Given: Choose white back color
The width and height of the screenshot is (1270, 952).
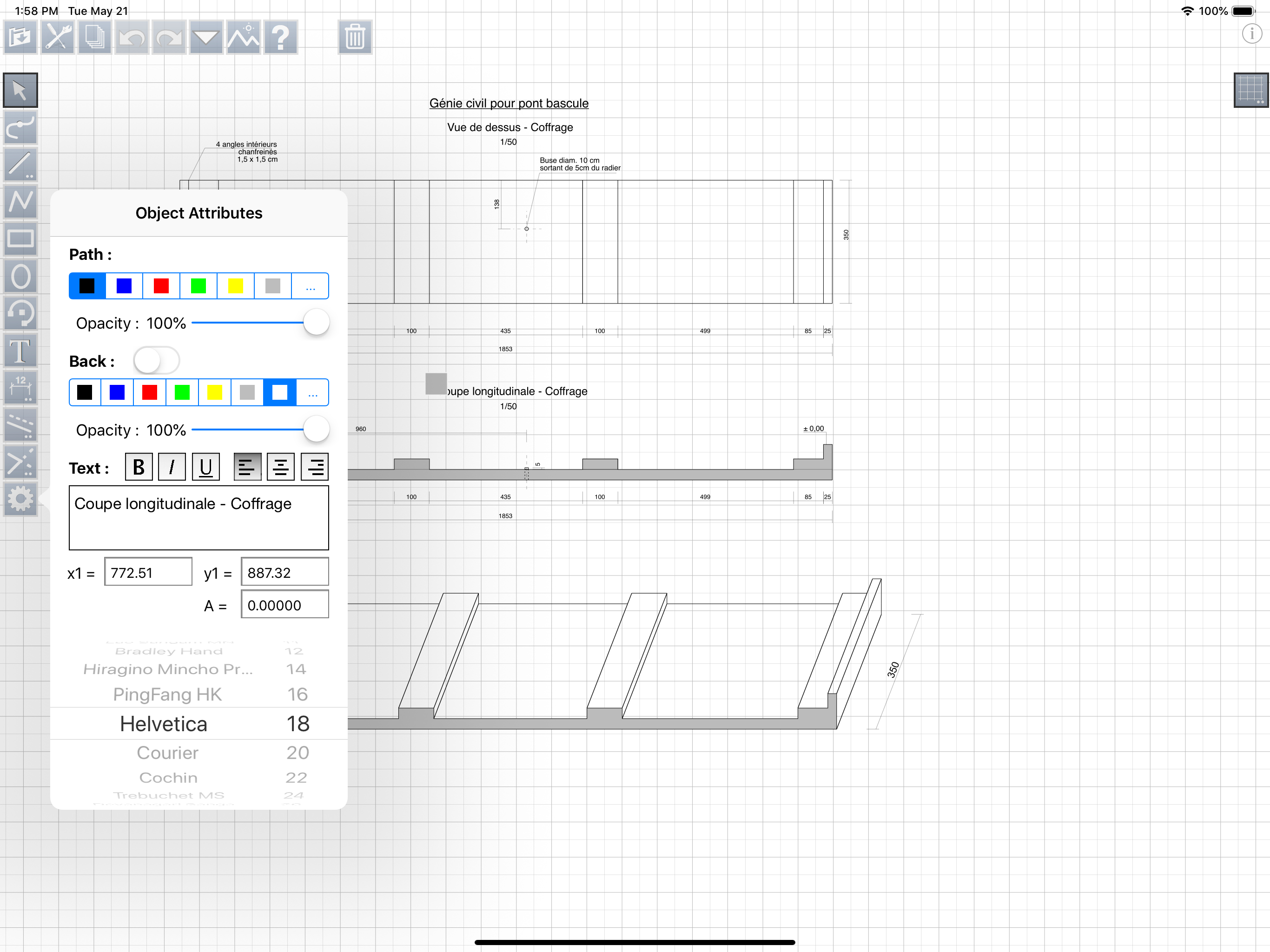Looking at the screenshot, I should (x=279, y=393).
